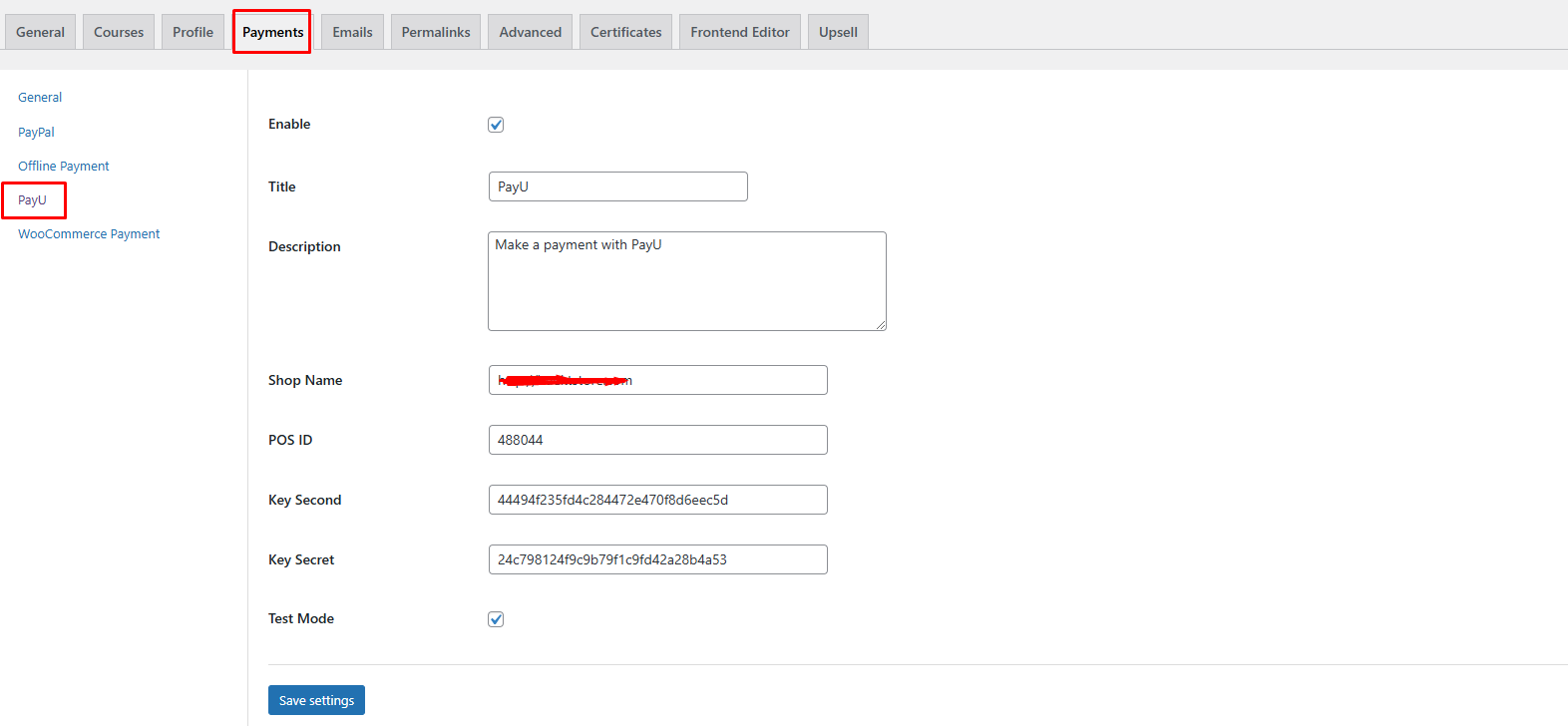Click into the Description textarea
Viewport: 1568px width, 726px height.
click(x=687, y=281)
